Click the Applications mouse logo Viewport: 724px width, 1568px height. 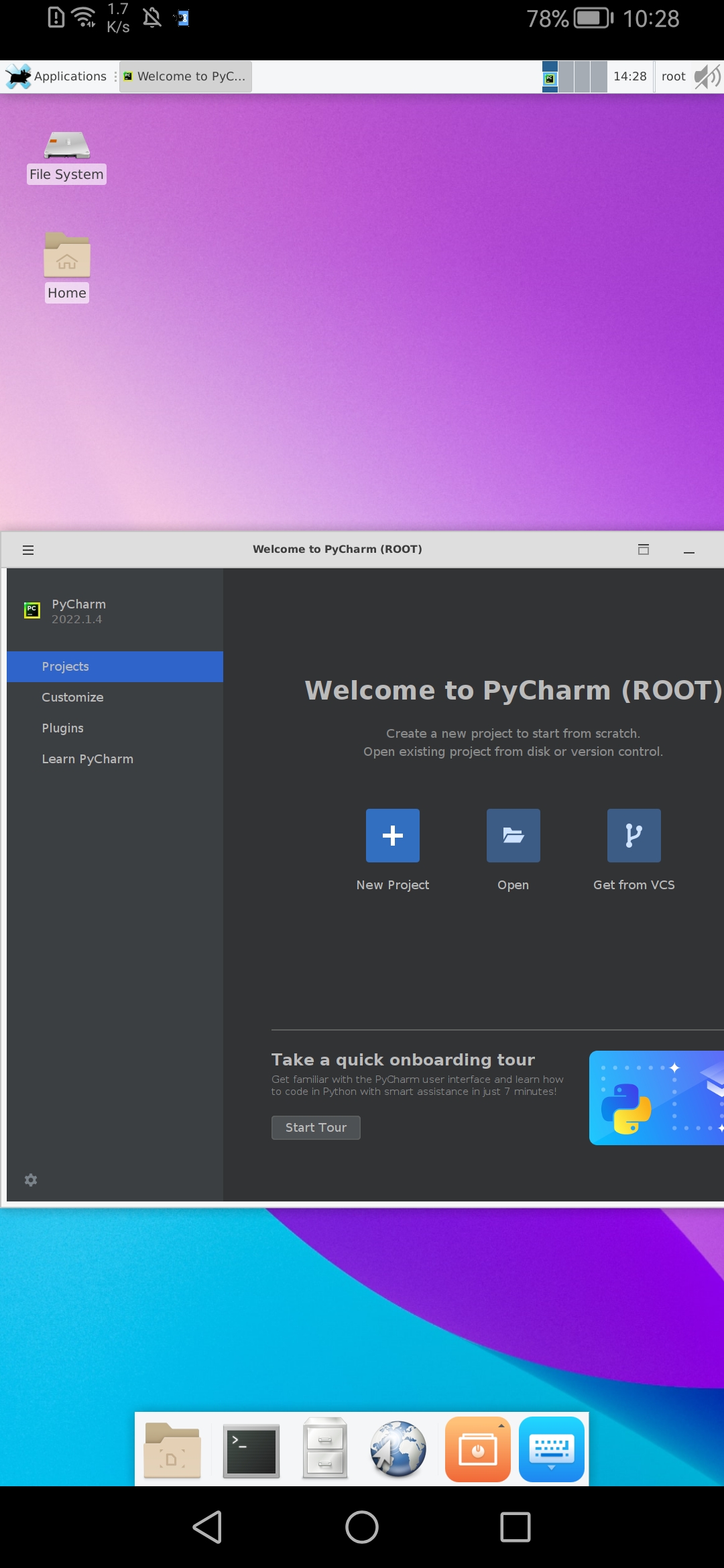18,76
